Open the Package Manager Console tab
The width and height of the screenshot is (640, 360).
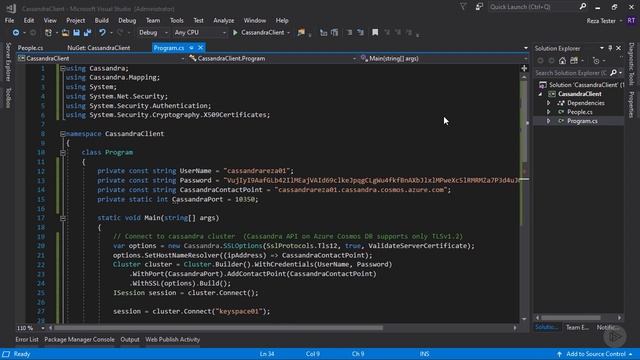[80, 340]
